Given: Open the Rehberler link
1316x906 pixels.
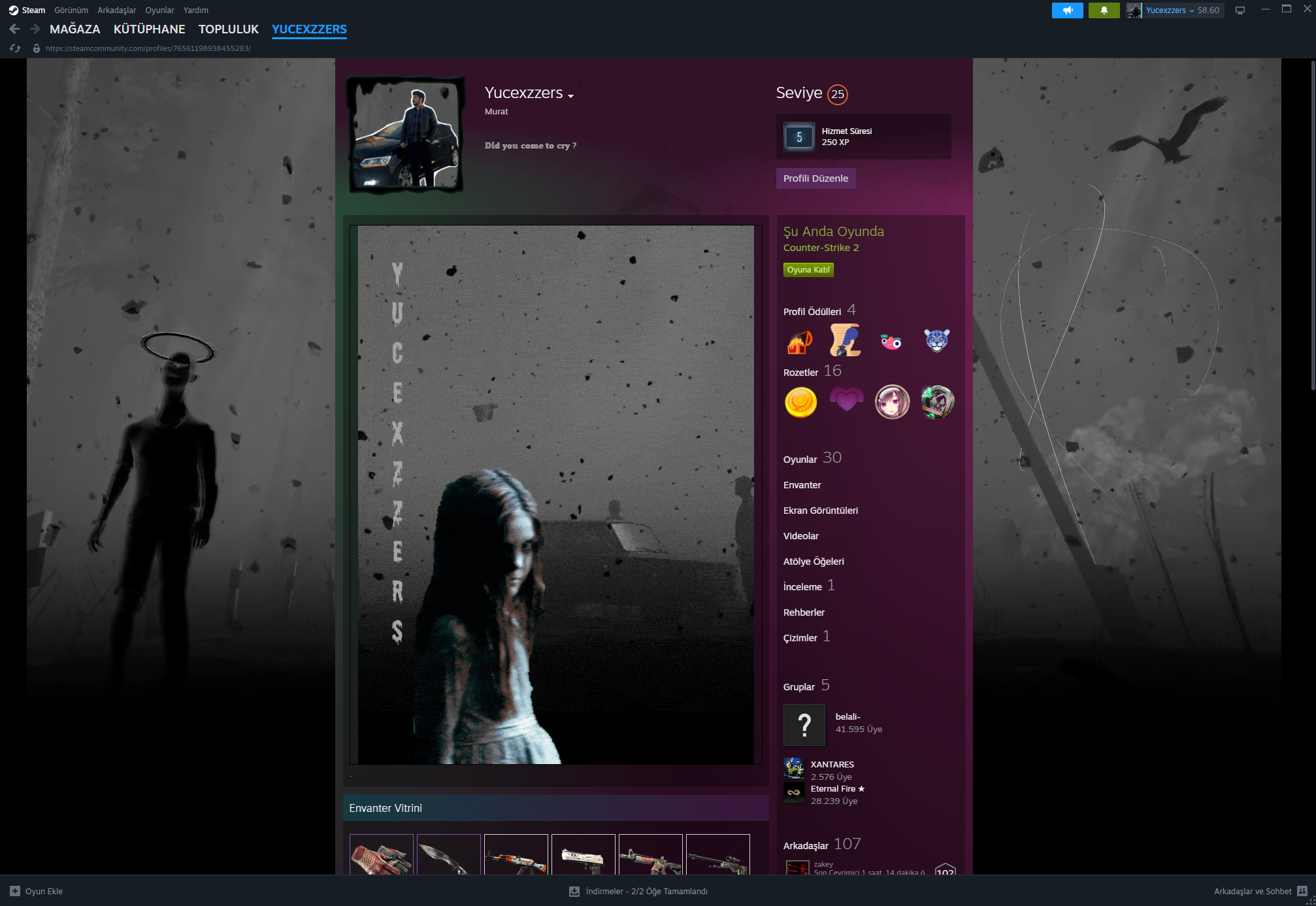Looking at the screenshot, I should pos(804,612).
